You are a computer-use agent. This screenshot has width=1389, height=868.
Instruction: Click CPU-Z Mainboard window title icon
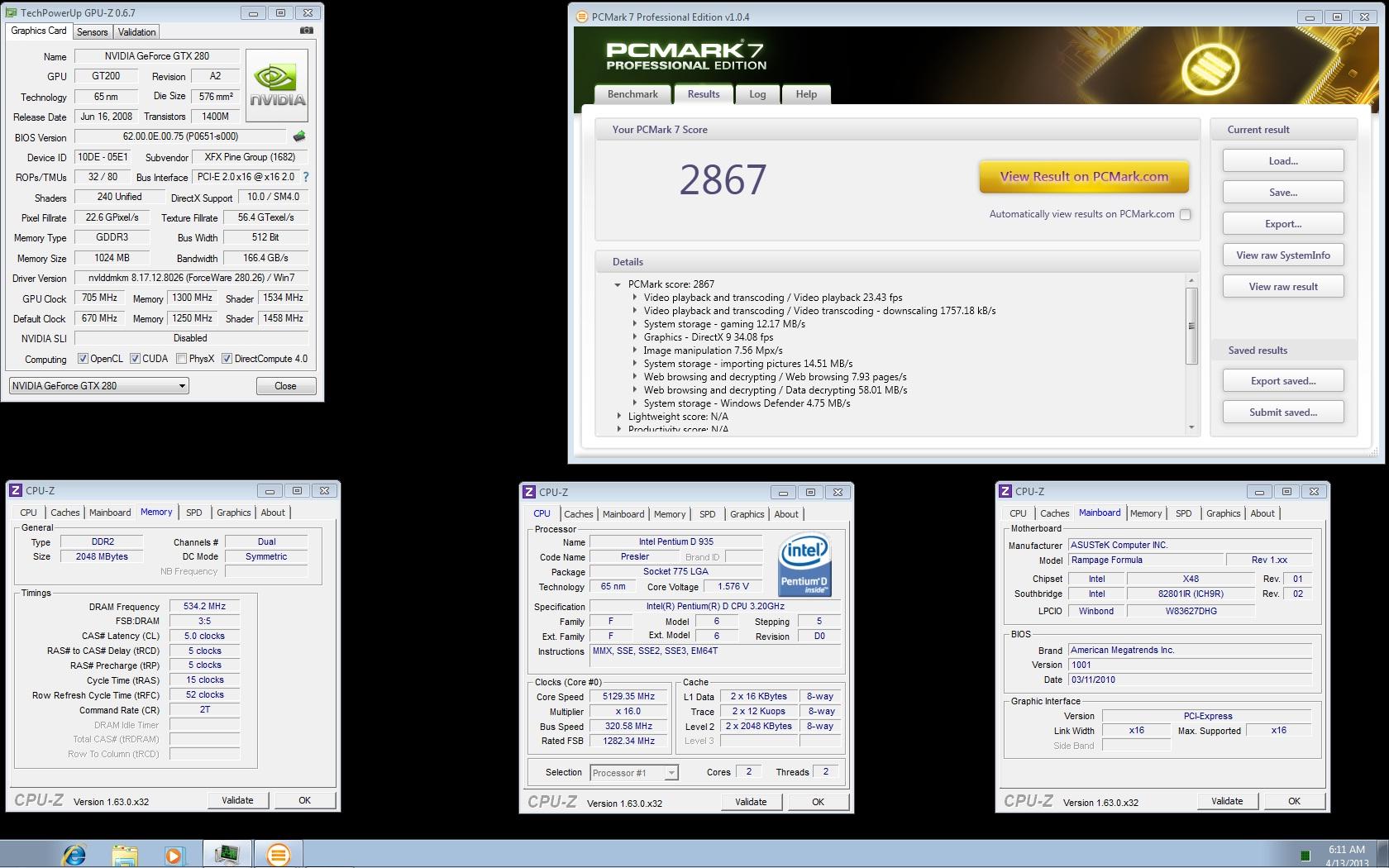tap(1005, 491)
